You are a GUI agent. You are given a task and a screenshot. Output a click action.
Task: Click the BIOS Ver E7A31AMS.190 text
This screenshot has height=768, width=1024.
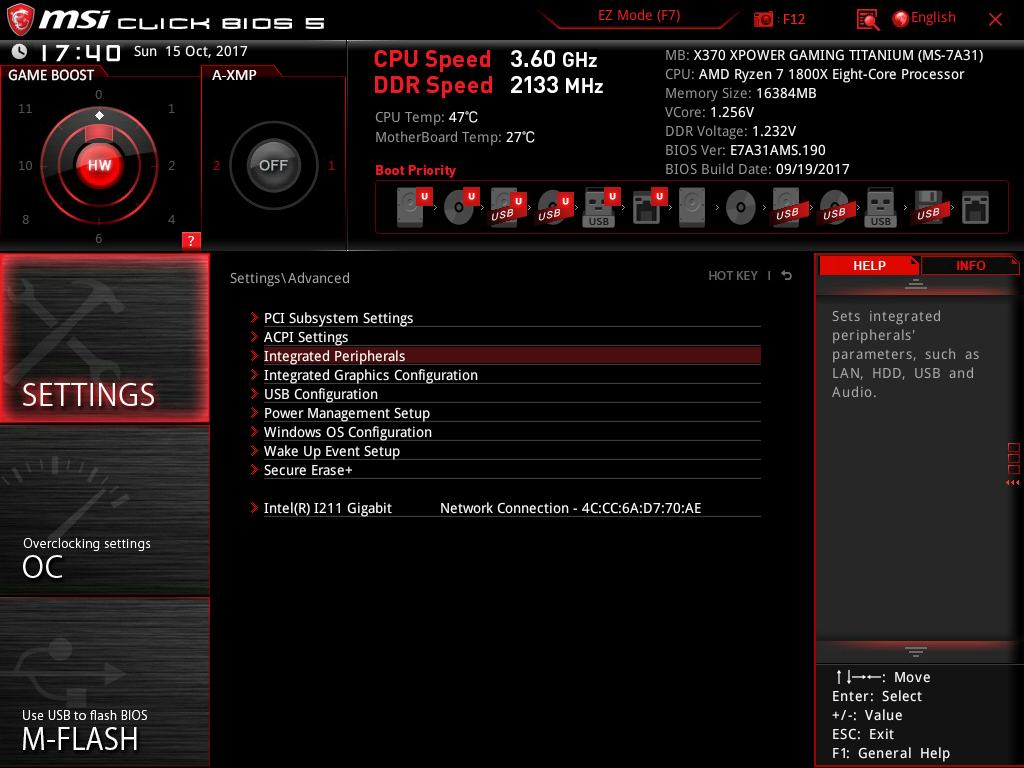pos(745,150)
